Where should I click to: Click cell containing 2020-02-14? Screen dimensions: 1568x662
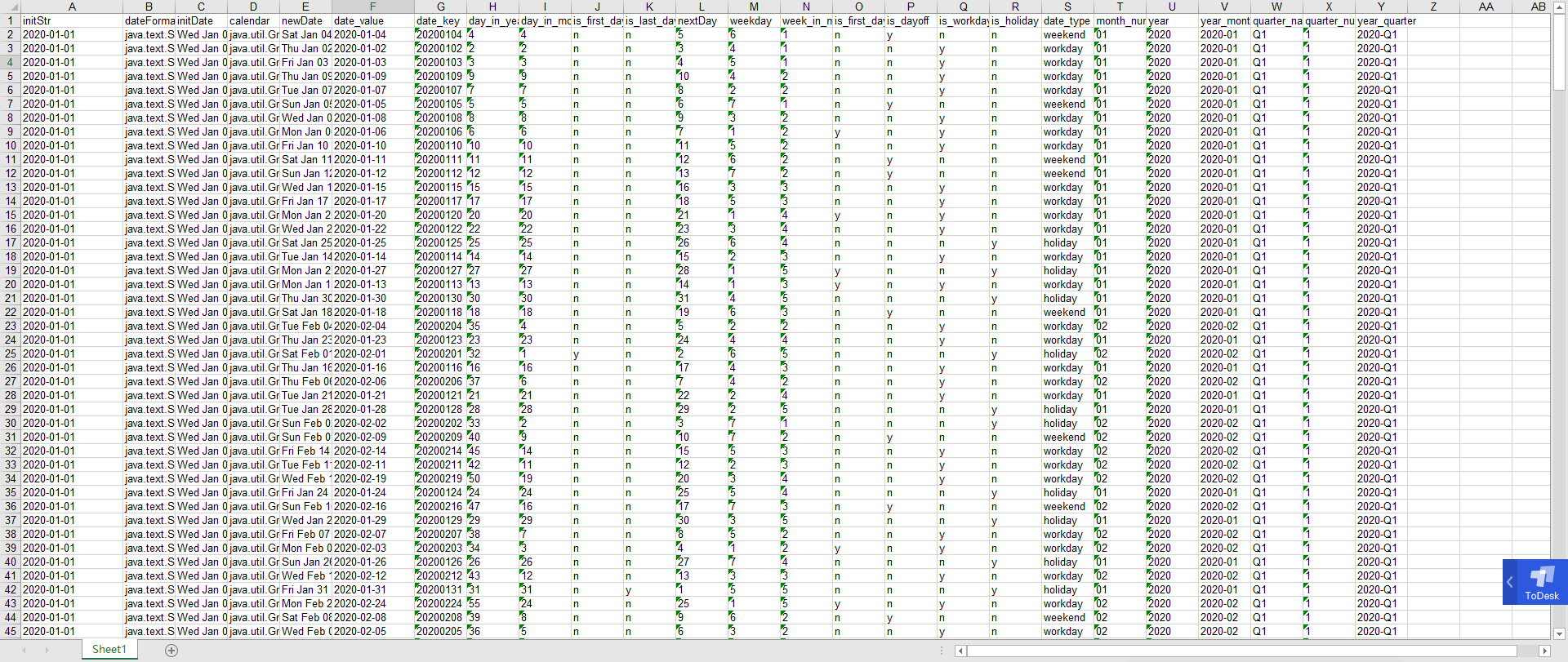pyautogui.click(x=372, y=451)
